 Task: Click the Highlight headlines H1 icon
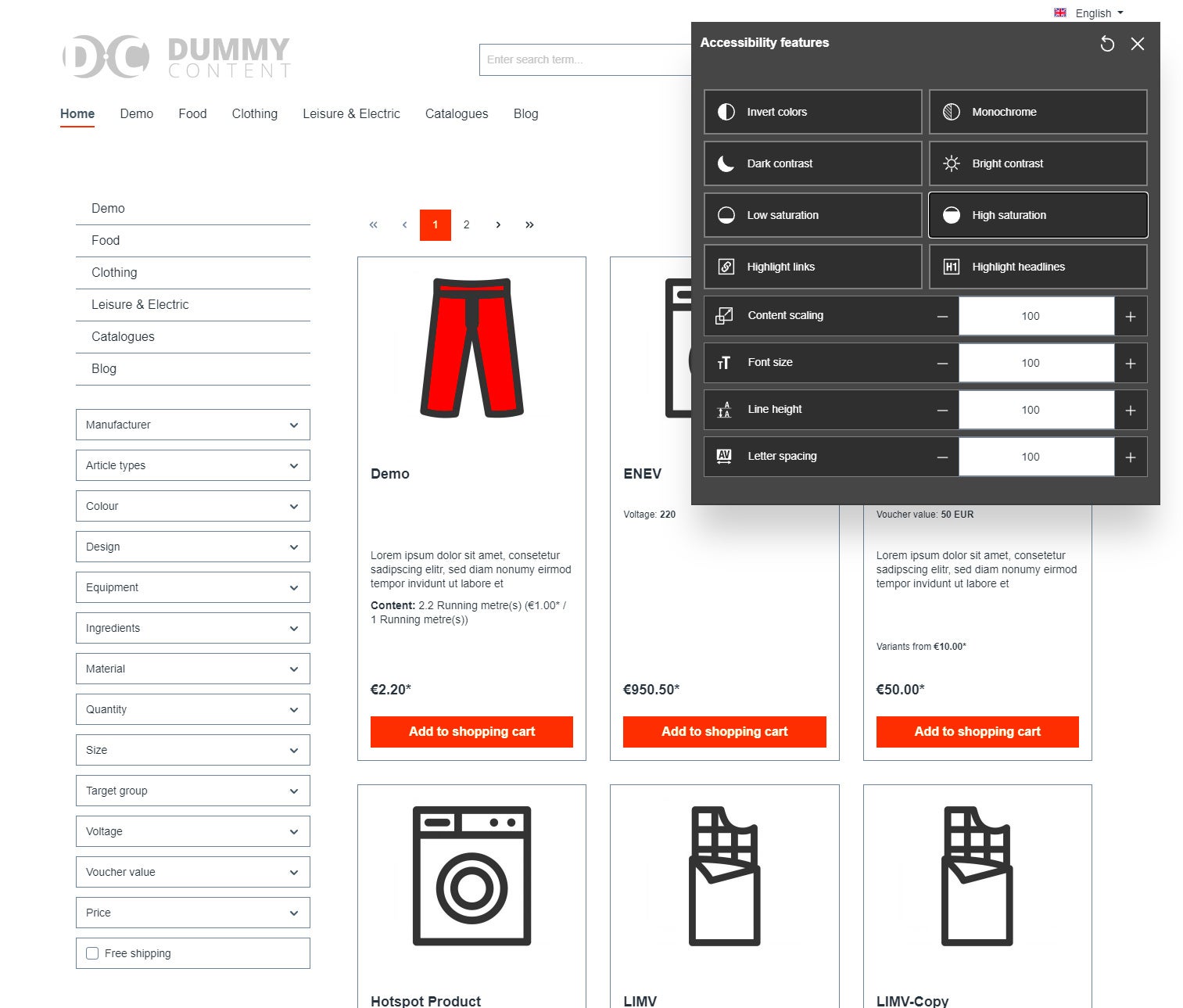(952, 267)
